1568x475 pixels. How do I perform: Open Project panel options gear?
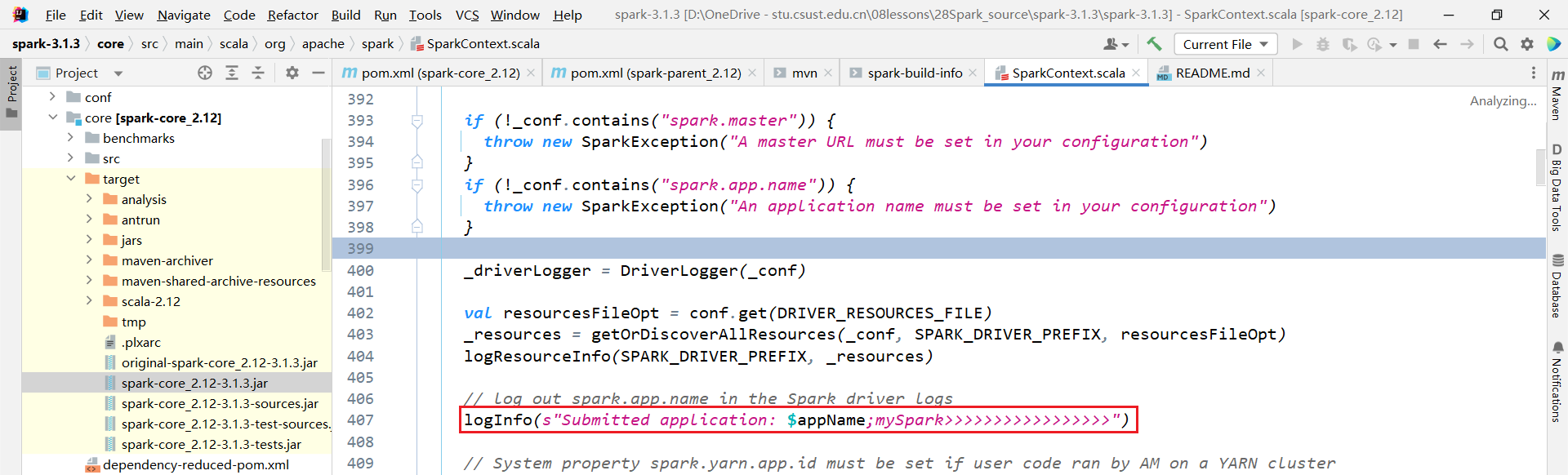tap(292, 73)
